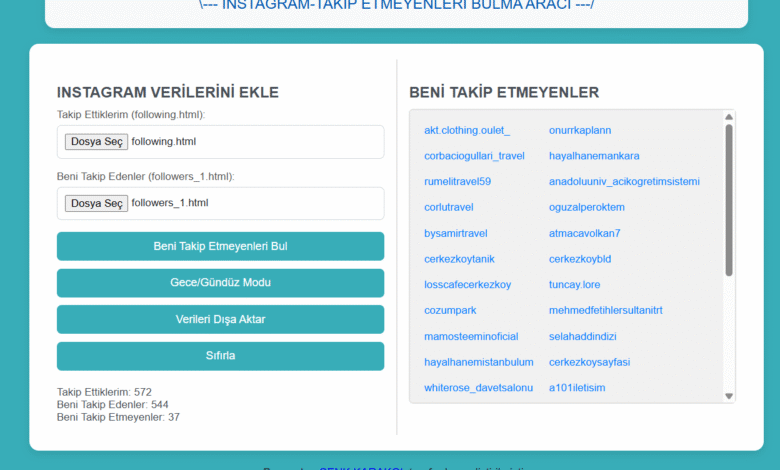Export data with Verileri Dışa Aktar
780x470 pixels.
click(x=220, y=319)
